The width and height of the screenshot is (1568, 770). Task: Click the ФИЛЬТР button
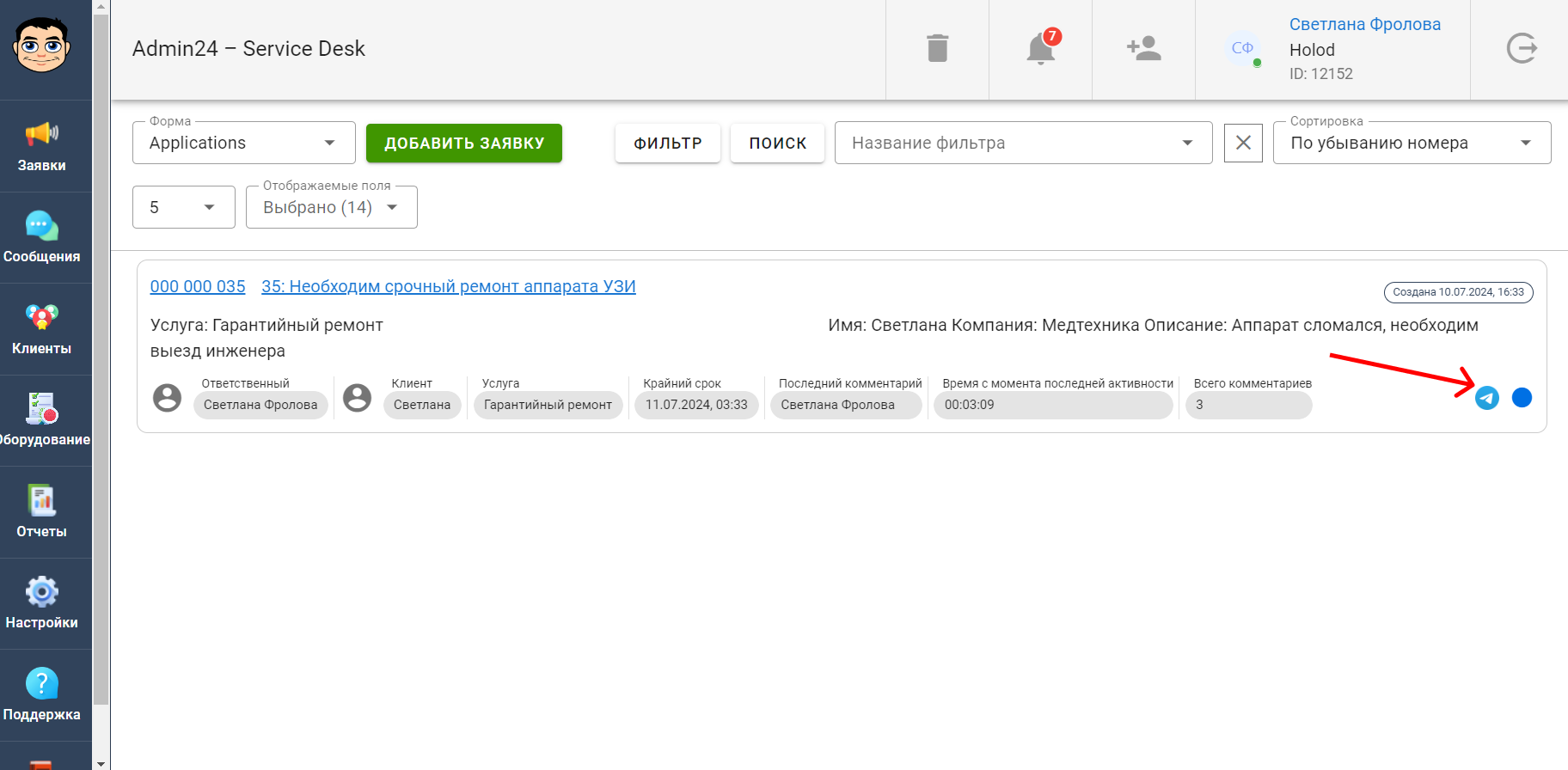click(x=668, y=144)
